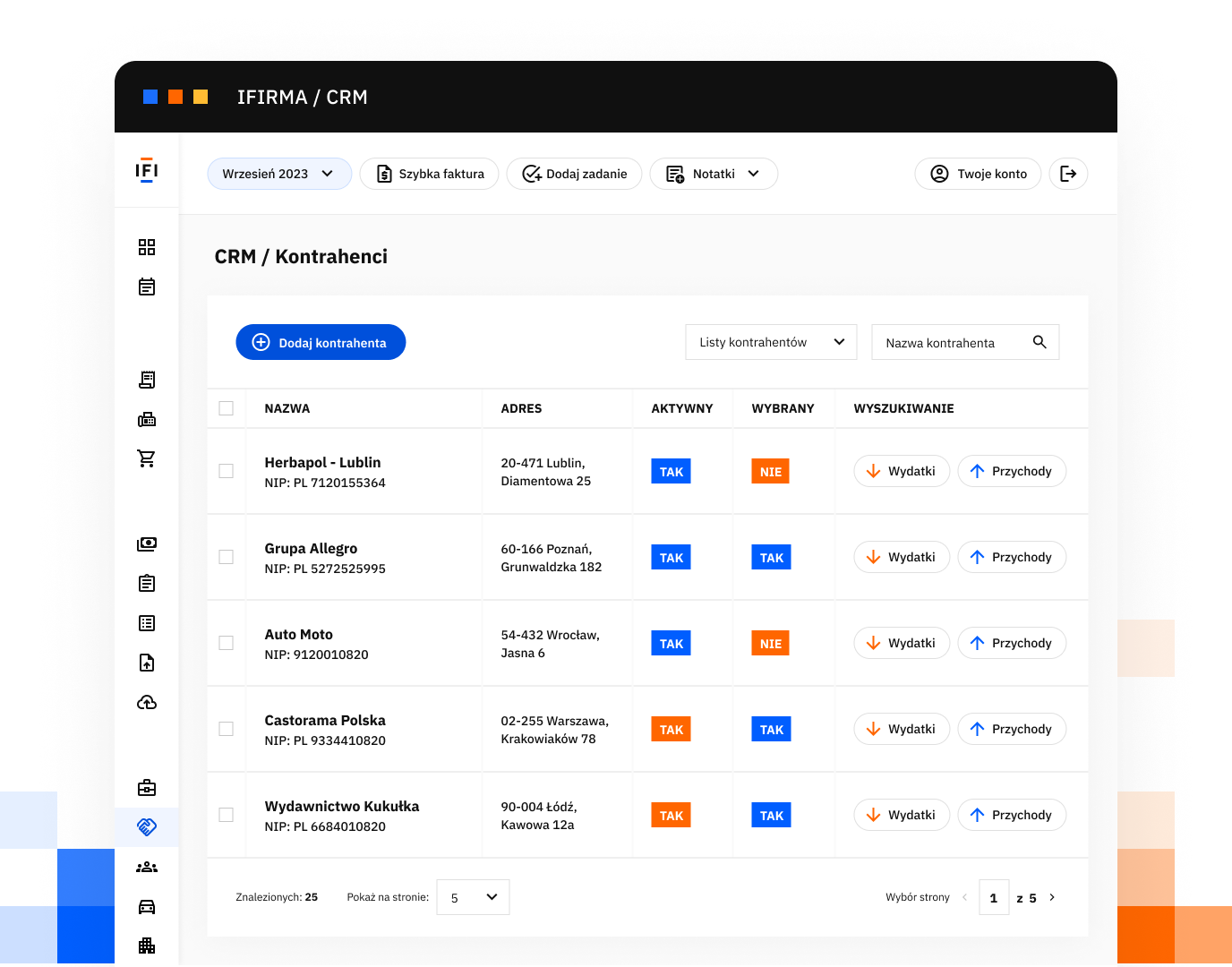Click the logout icon button
This screenshot has height=967, width=1232.
(x=1068, y=174)
